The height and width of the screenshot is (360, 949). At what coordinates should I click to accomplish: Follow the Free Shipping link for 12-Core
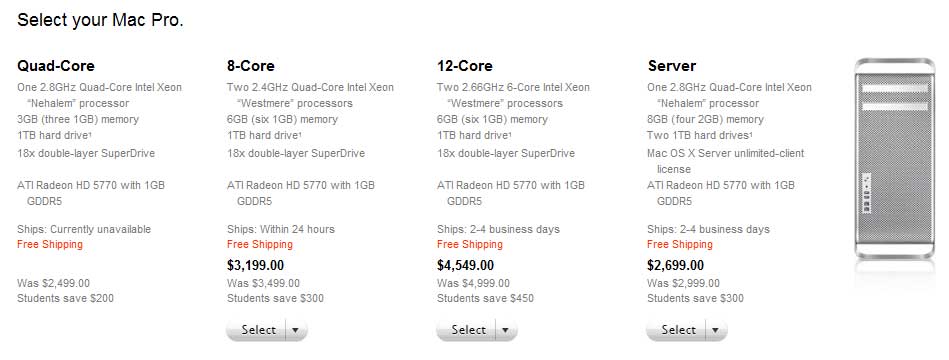tap(470, 244)
